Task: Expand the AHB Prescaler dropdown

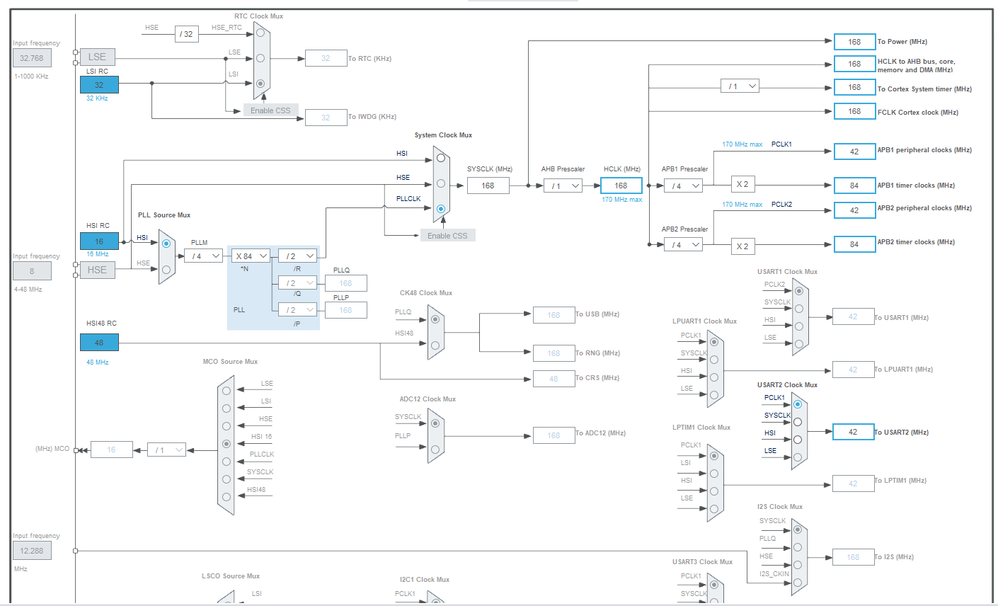Action: pos(563,186)
